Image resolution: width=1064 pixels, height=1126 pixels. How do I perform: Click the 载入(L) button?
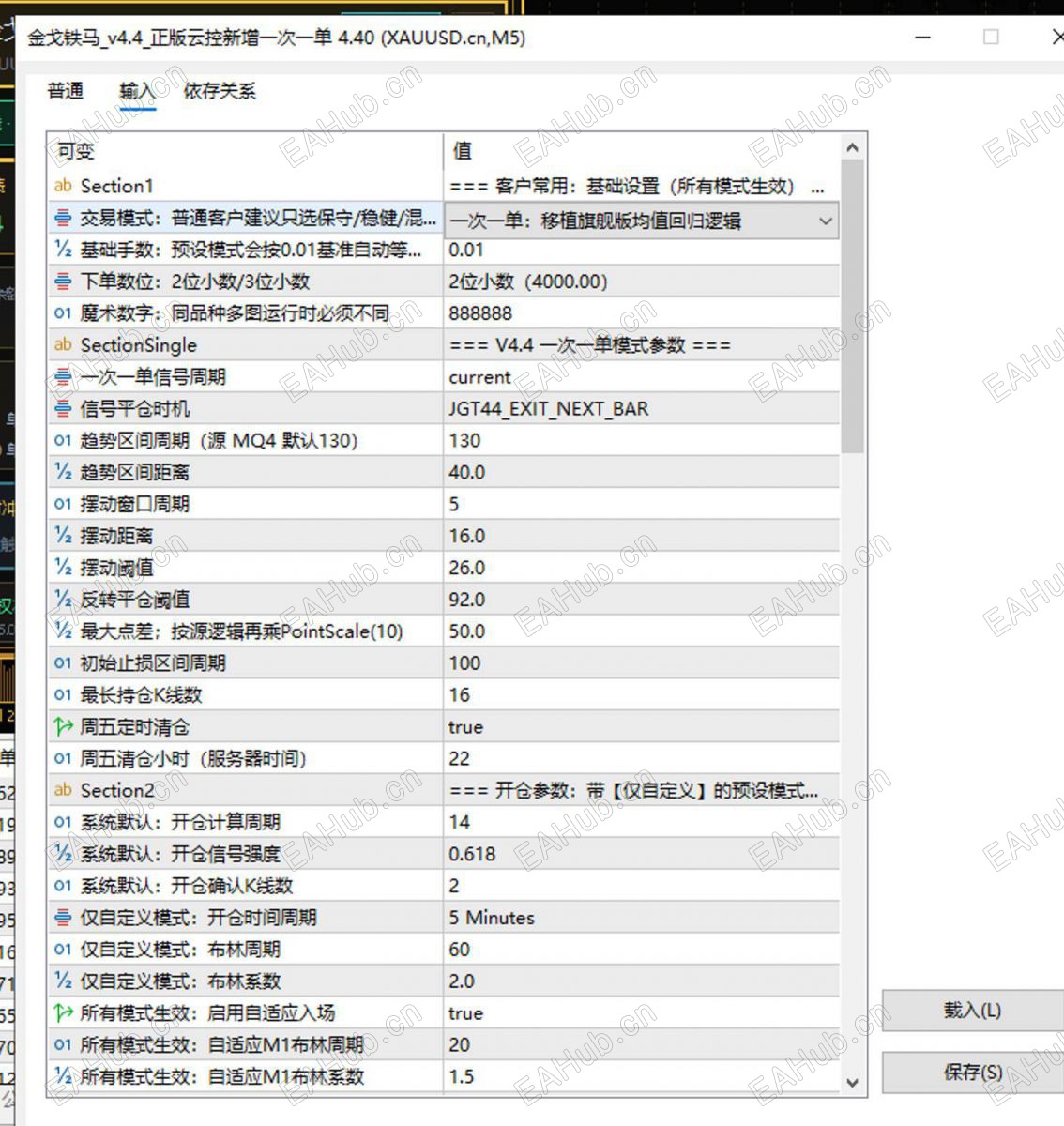tap(972, 1011)
